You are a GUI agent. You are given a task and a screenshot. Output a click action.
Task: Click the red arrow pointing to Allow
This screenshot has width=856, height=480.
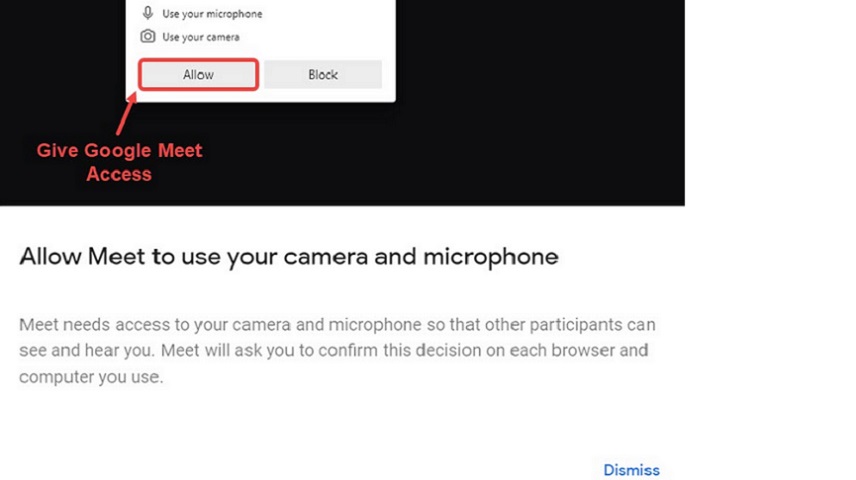126,114
